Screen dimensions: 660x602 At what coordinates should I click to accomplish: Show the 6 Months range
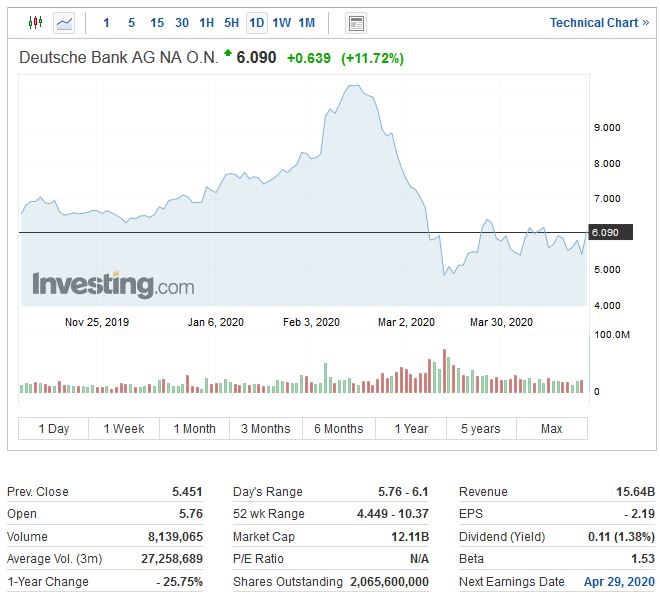coord(339,429)
